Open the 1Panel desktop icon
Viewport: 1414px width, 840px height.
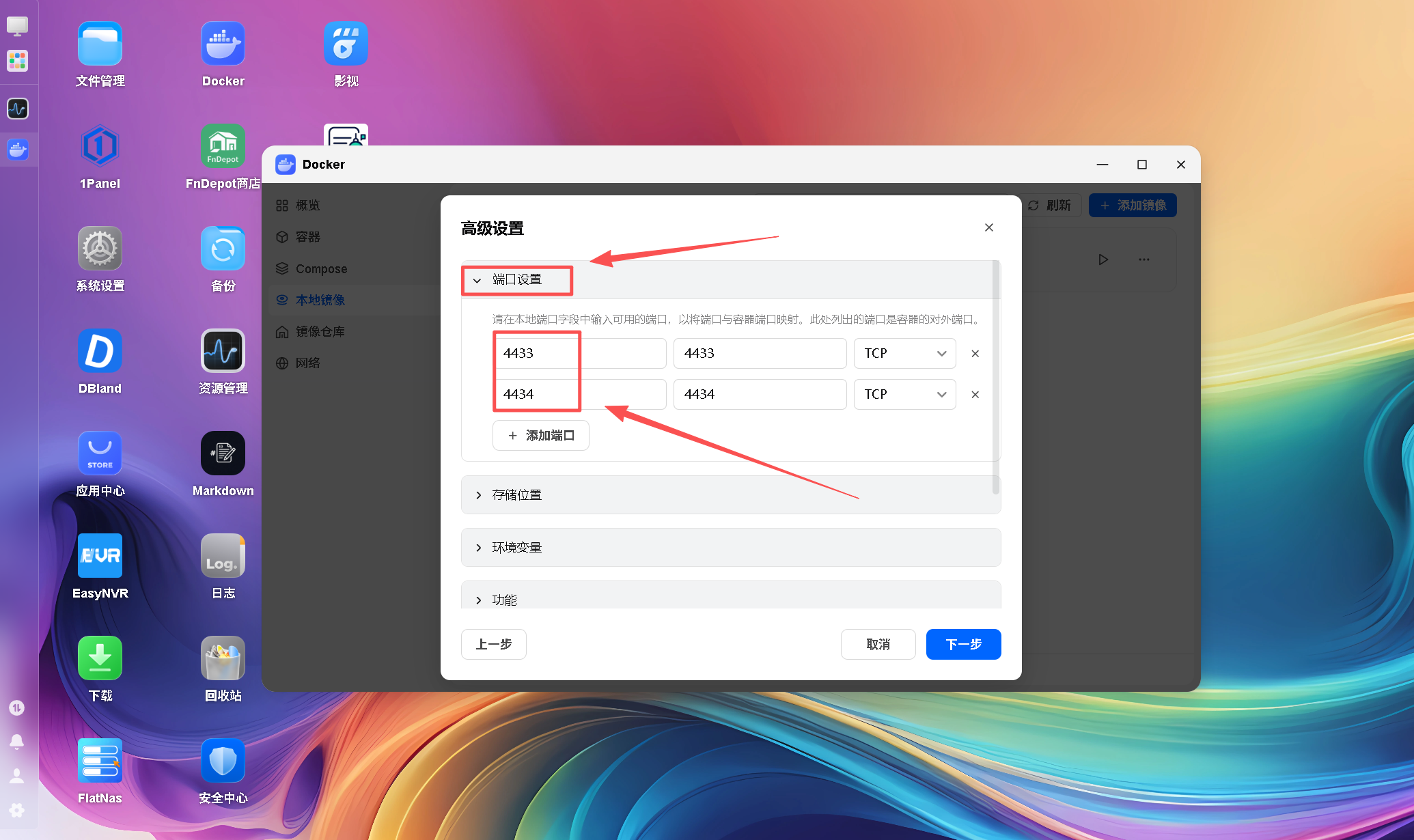tap(100, 146)
